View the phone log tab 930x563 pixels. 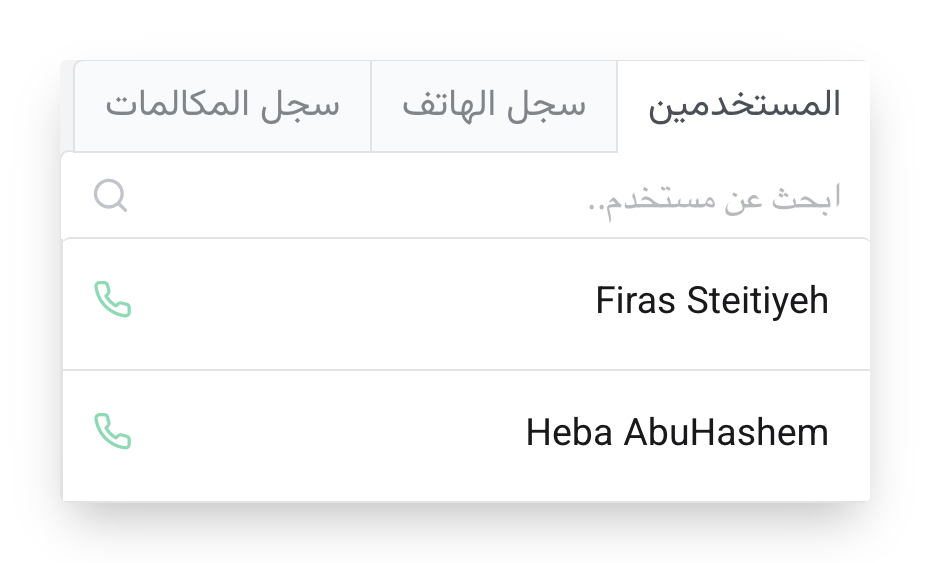pos(494,106)
